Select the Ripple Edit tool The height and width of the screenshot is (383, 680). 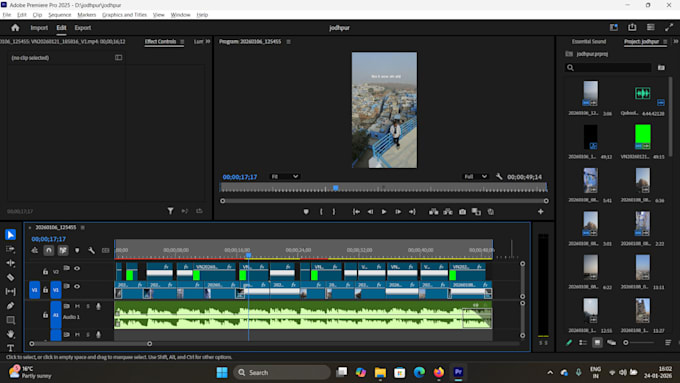(x=10, y=263)
